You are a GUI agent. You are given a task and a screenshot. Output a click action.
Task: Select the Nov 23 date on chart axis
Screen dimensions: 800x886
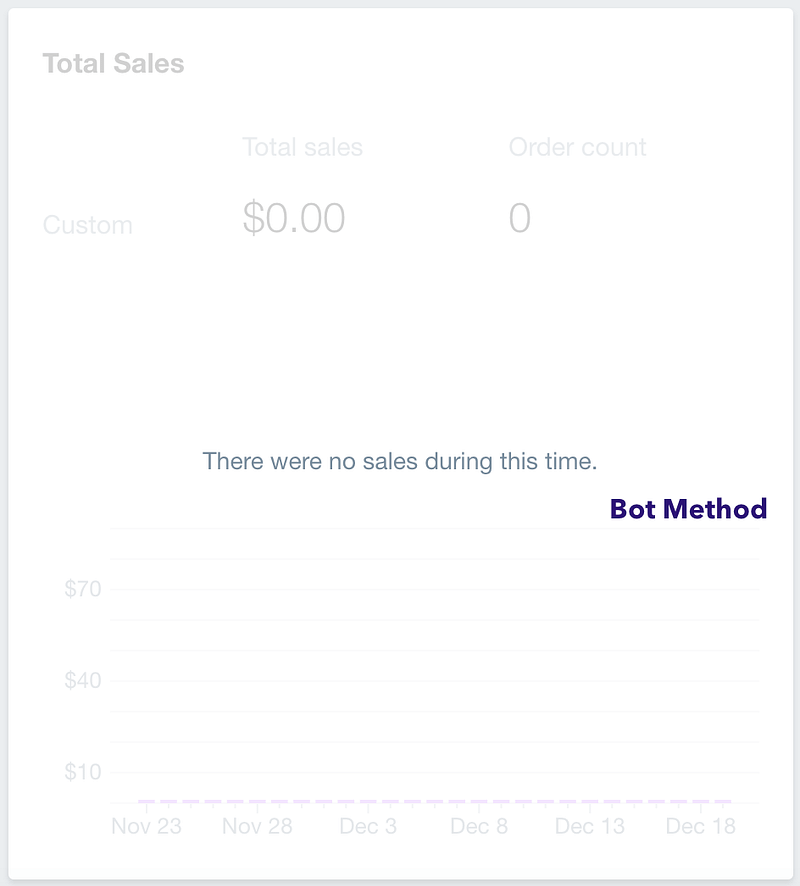(x=146, y=826)
